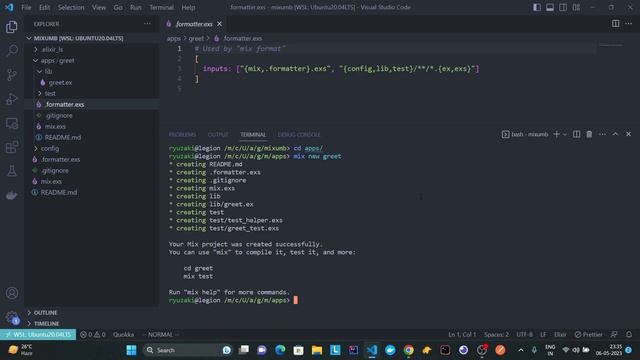Image resolution: width=640 pixels, height=360 pixels.
Task: Click greet breadcrumb in editor path
Action: (x=196, y=38)
